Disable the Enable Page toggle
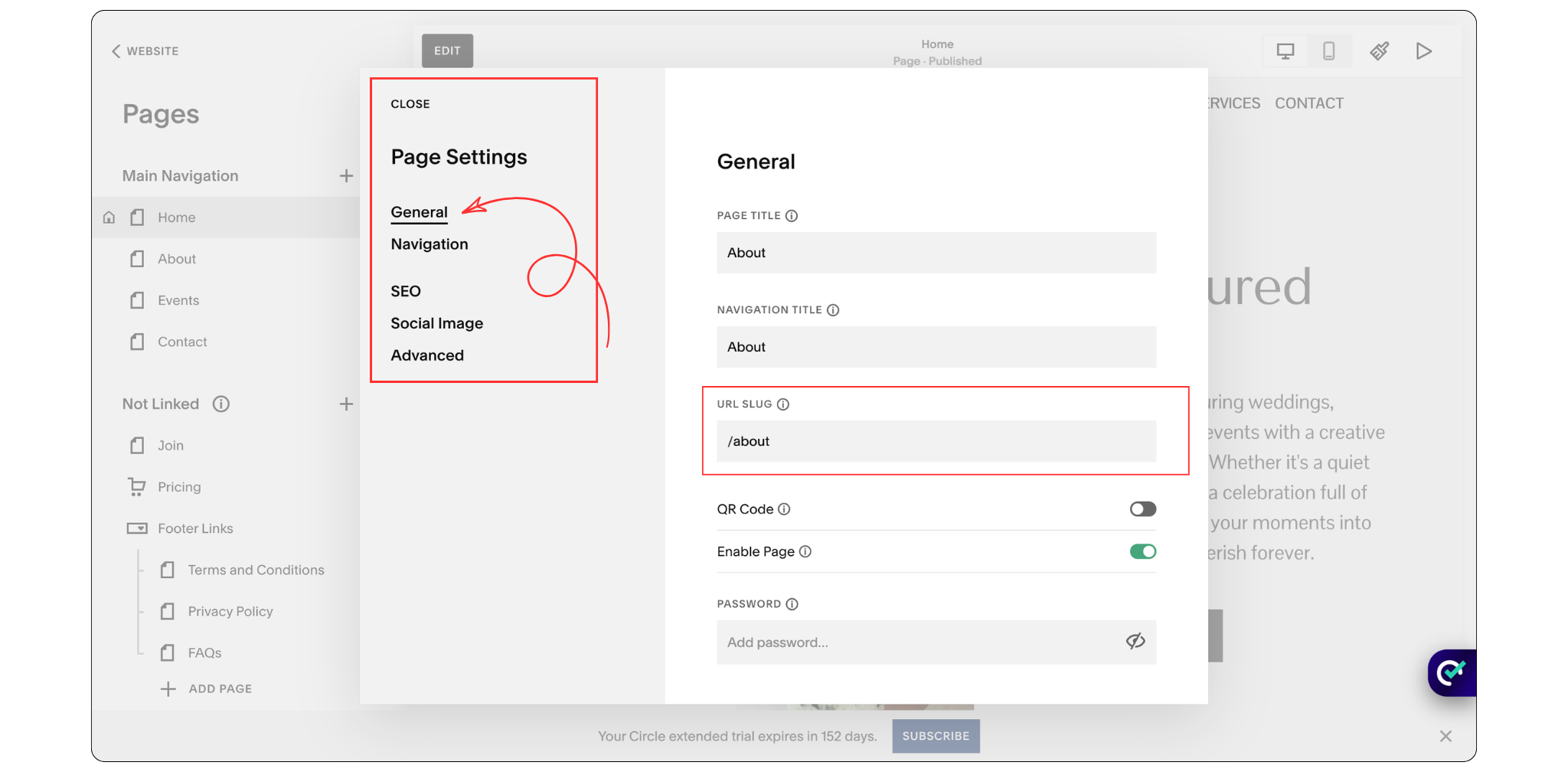Viewport: 1568px width, 772px height. coord(1142,551)
